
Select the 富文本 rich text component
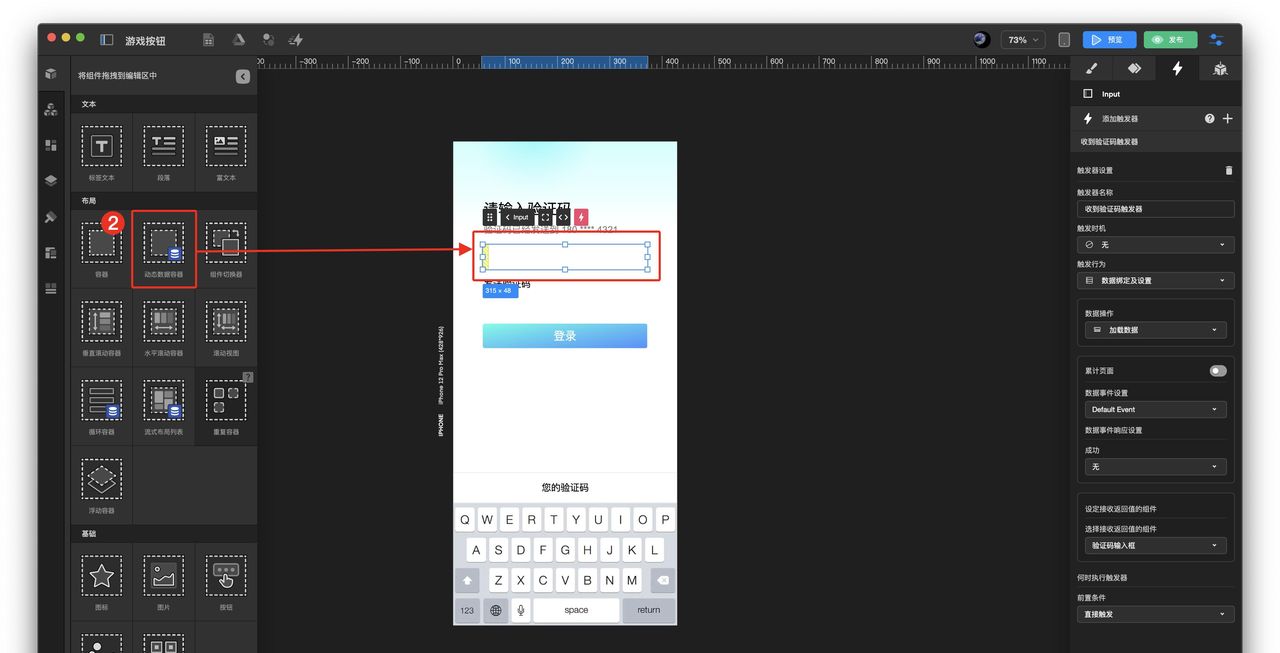coord(225,152)
